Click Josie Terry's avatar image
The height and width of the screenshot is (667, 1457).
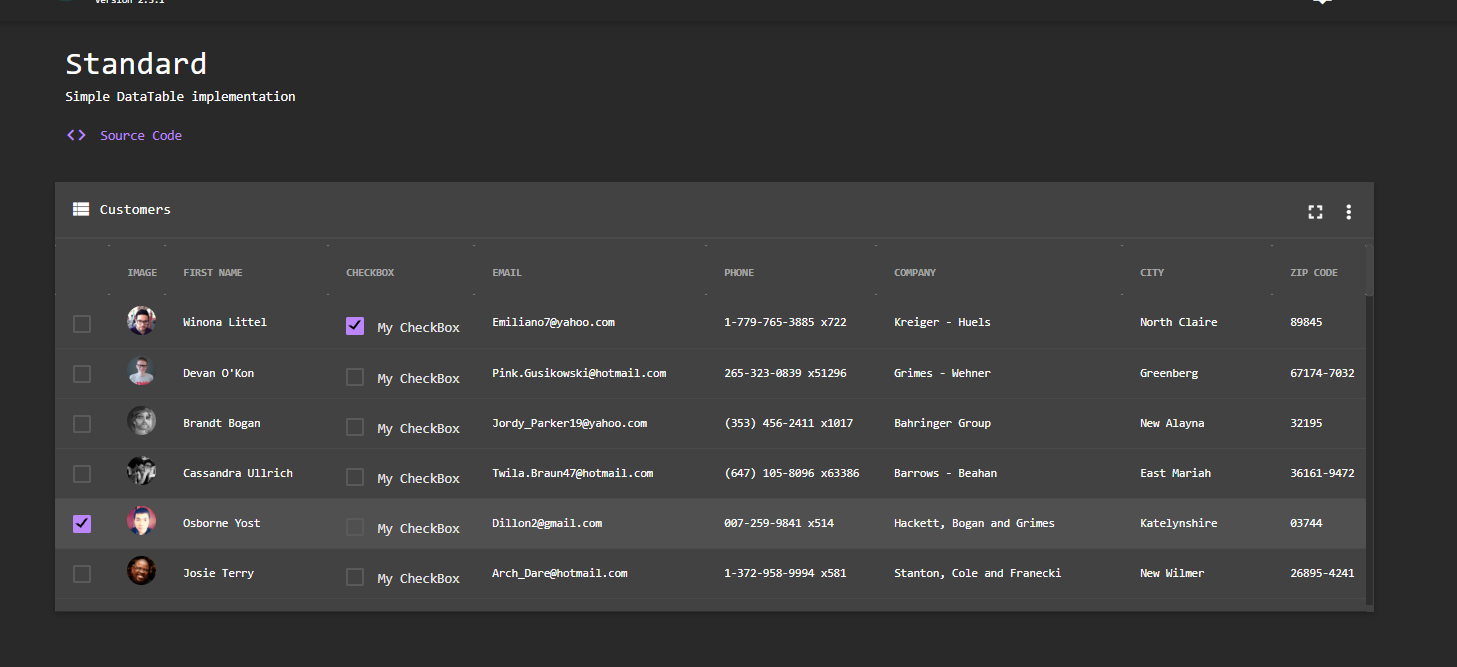pos(141,571)
